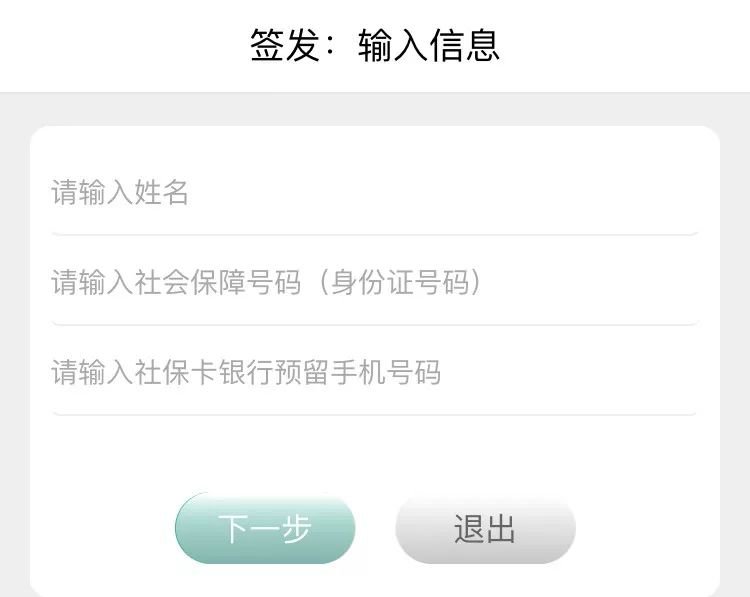This screenshot has height=597, width=750.
Task: Quit the issuance page via 退出
Action: [485, 528]
